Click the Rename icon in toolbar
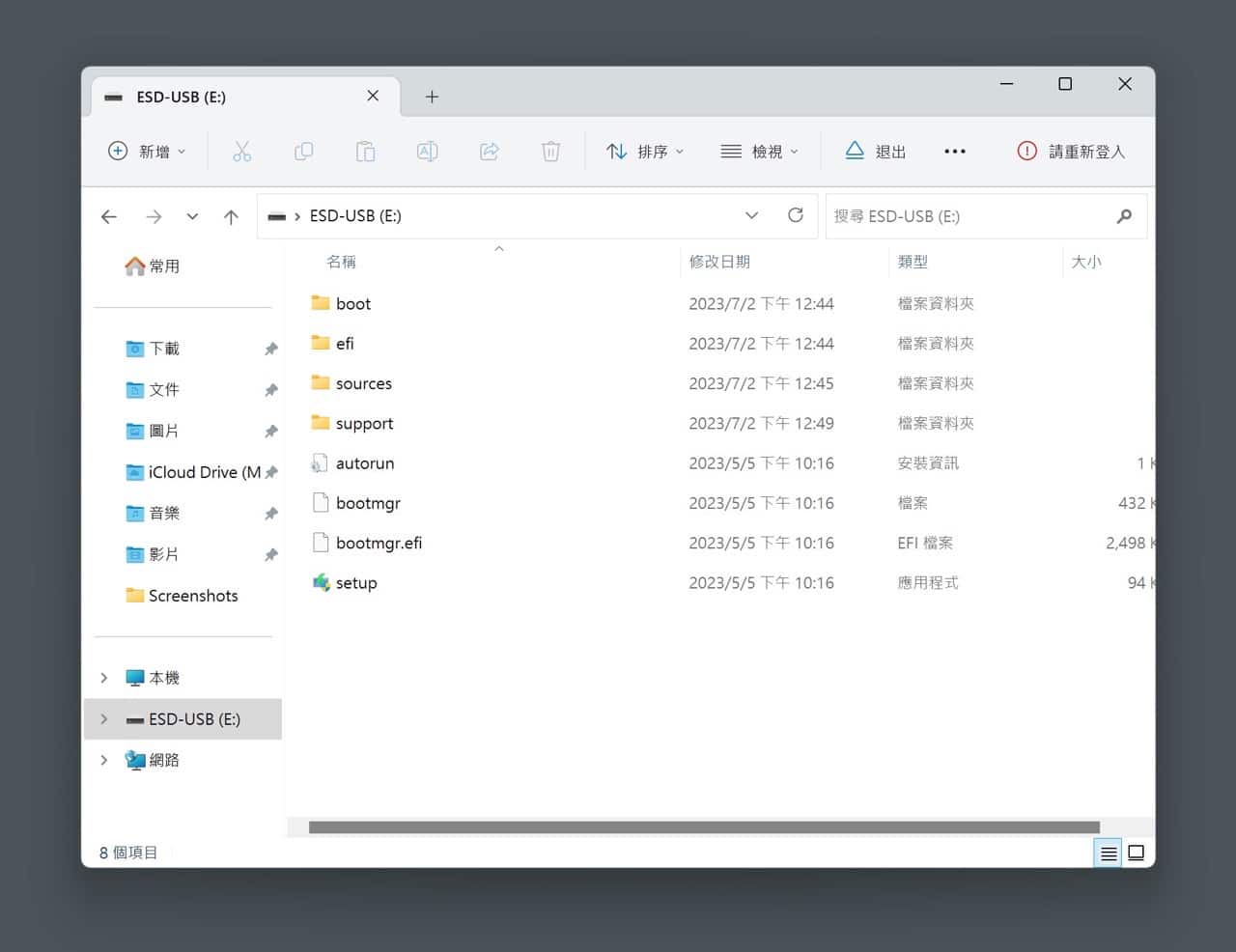Image resolution: width=1236 pixels, height=952 pixels. (427, 152)
